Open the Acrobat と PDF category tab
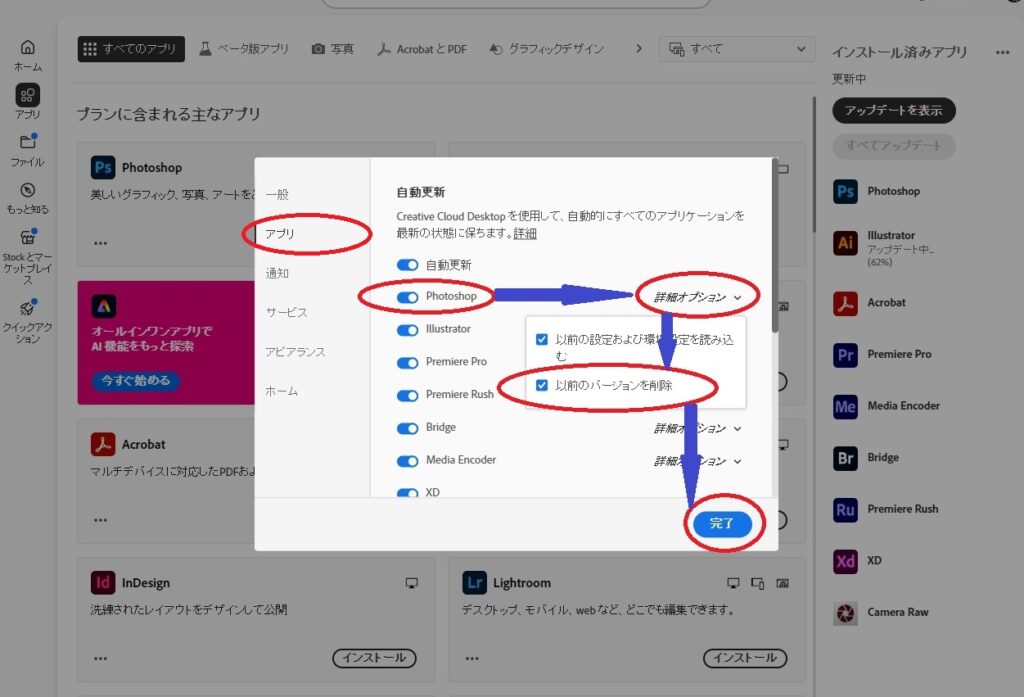 pyautogui.click(x=423, y=48)
